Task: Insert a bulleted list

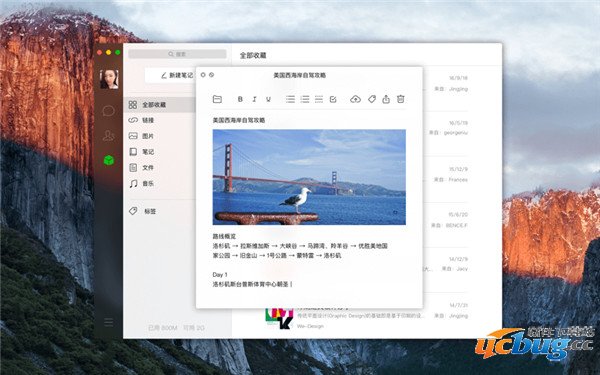Action: click(x=290, y=99)
